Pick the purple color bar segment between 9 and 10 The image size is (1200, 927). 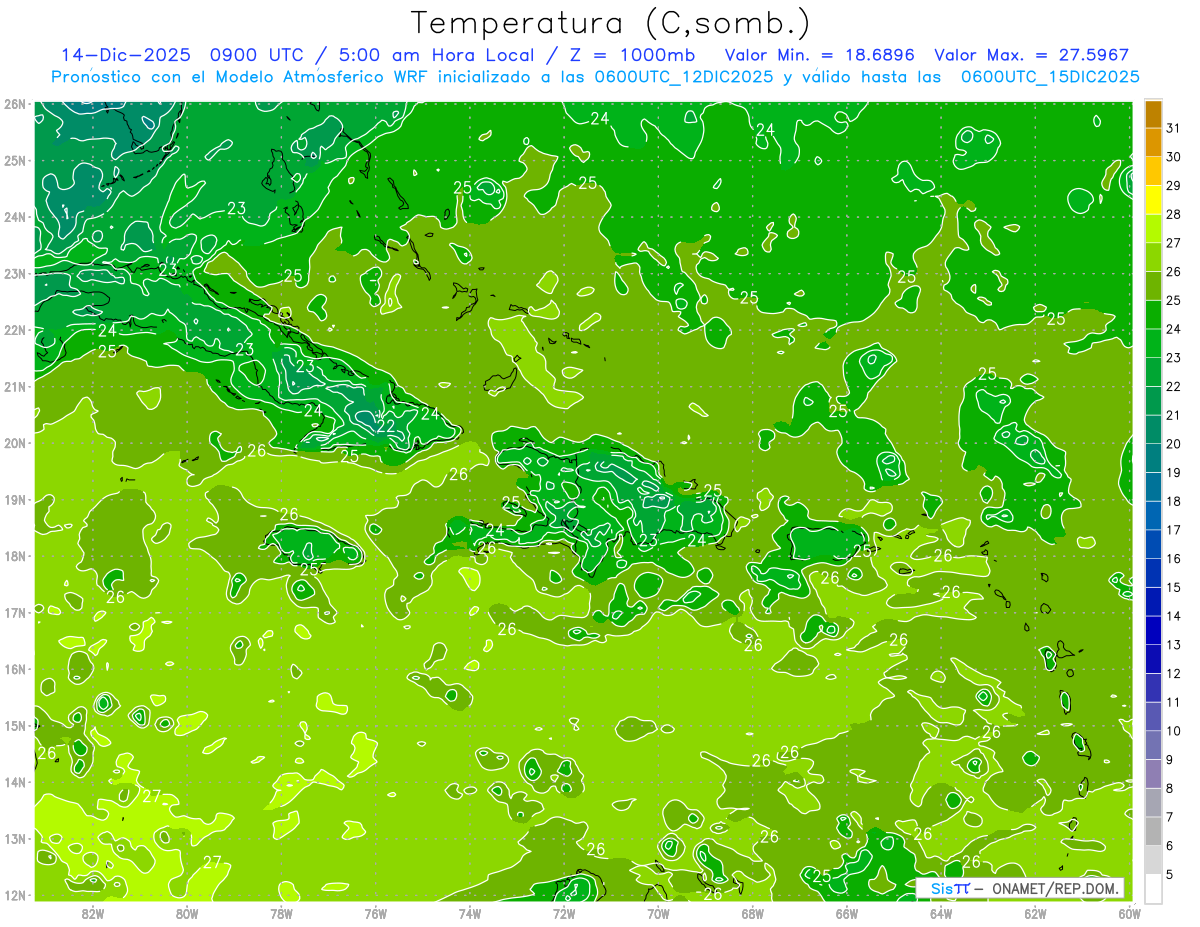point(1153,745)
